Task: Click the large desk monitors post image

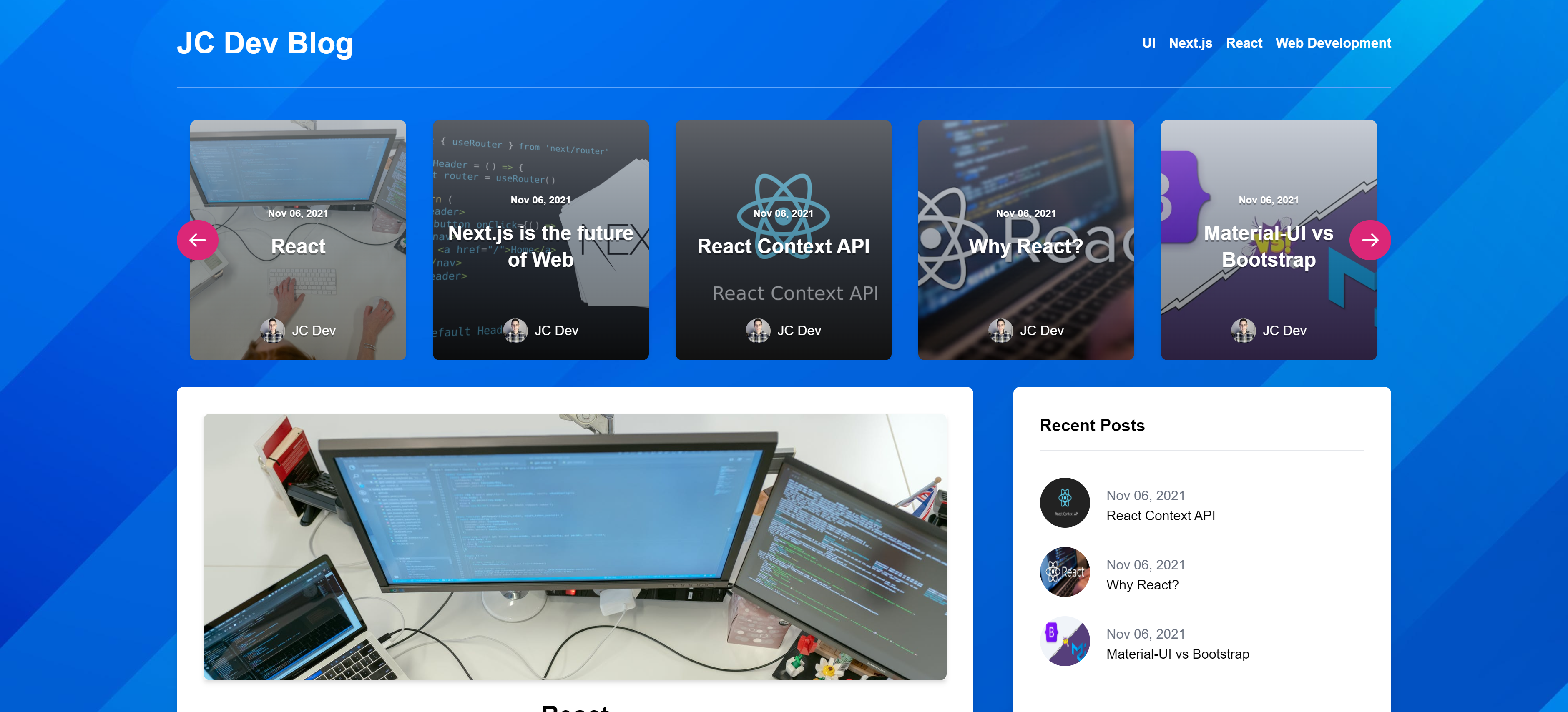Action: (575, 547)
